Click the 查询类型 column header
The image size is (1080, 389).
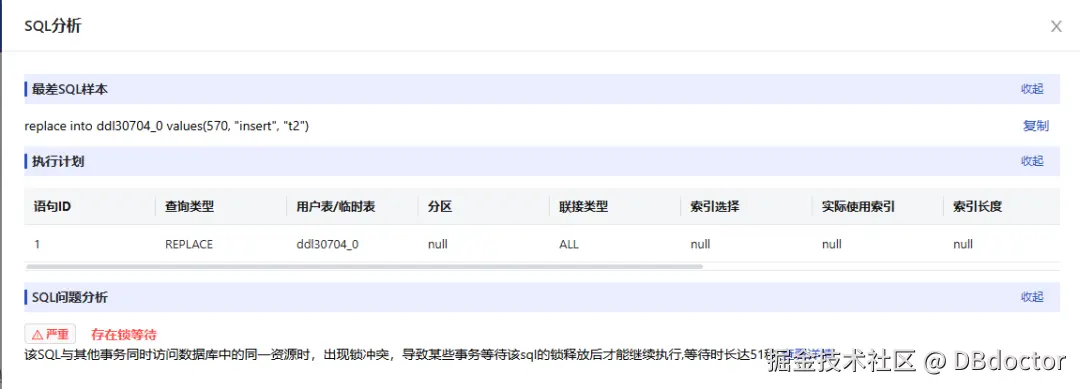pos(189,207)
